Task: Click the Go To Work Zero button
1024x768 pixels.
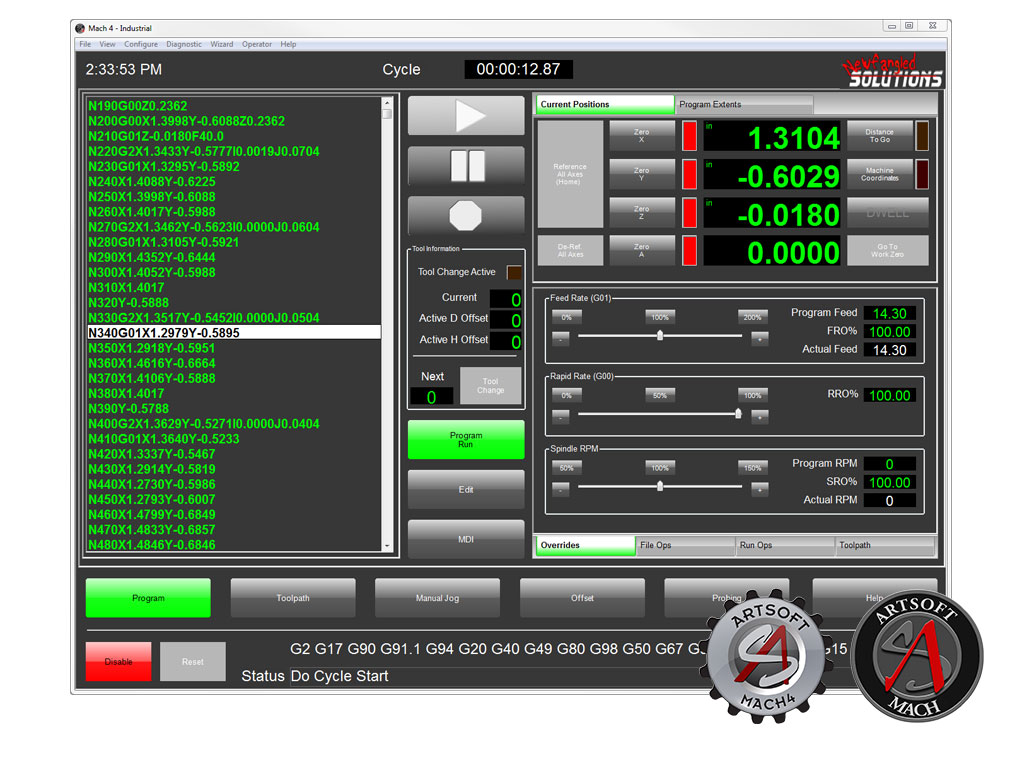Action: point(887,250)
